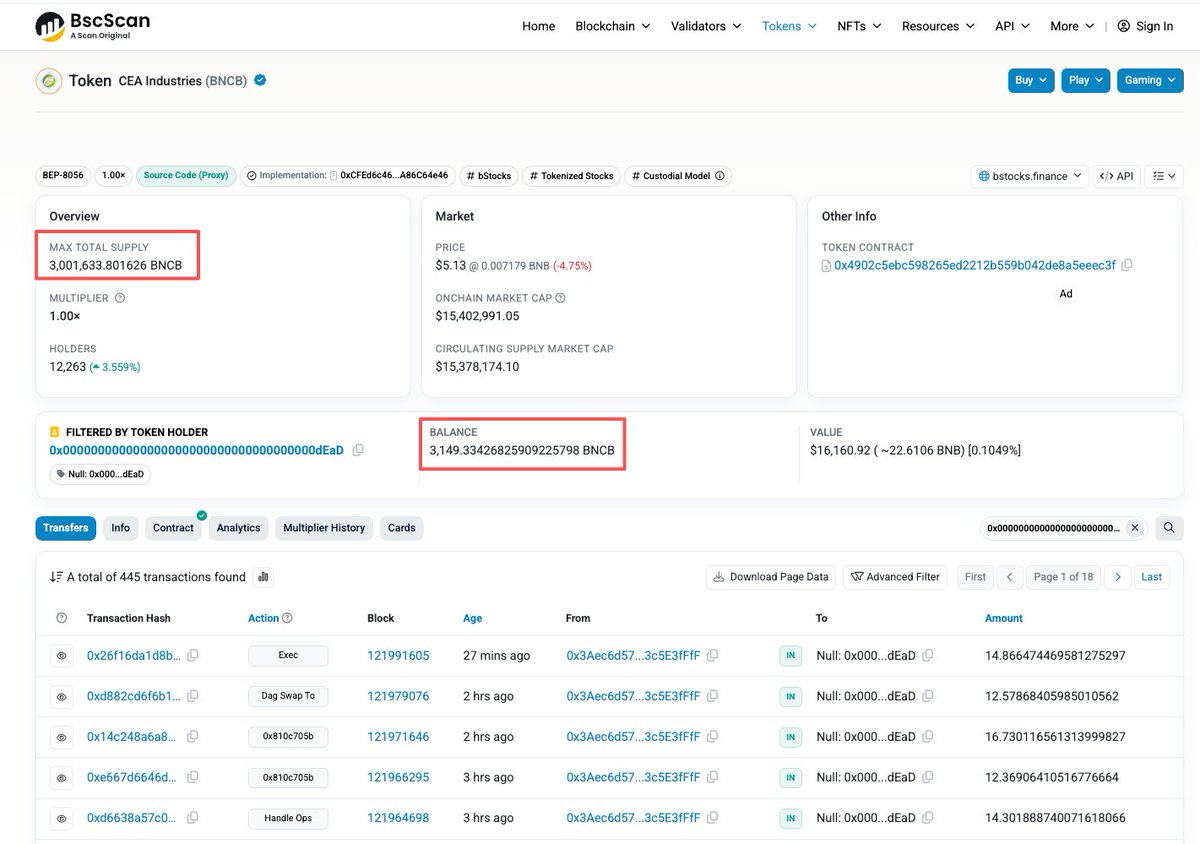
Task: Open the Buy dropdown
Action: (1031, 80)
